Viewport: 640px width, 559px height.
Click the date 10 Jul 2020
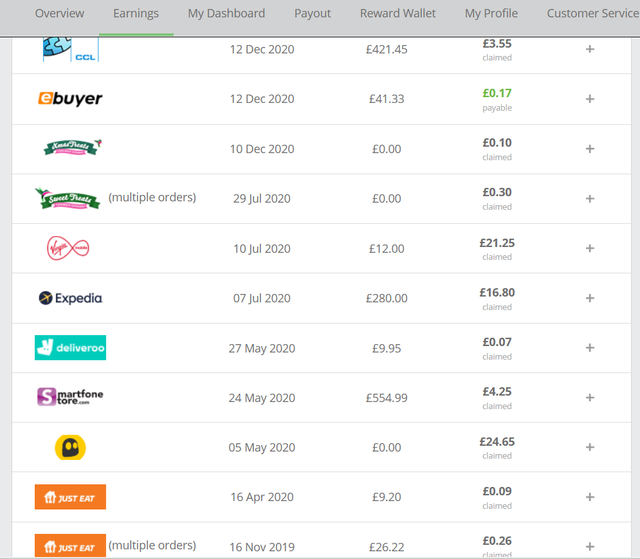coord(262,249)
